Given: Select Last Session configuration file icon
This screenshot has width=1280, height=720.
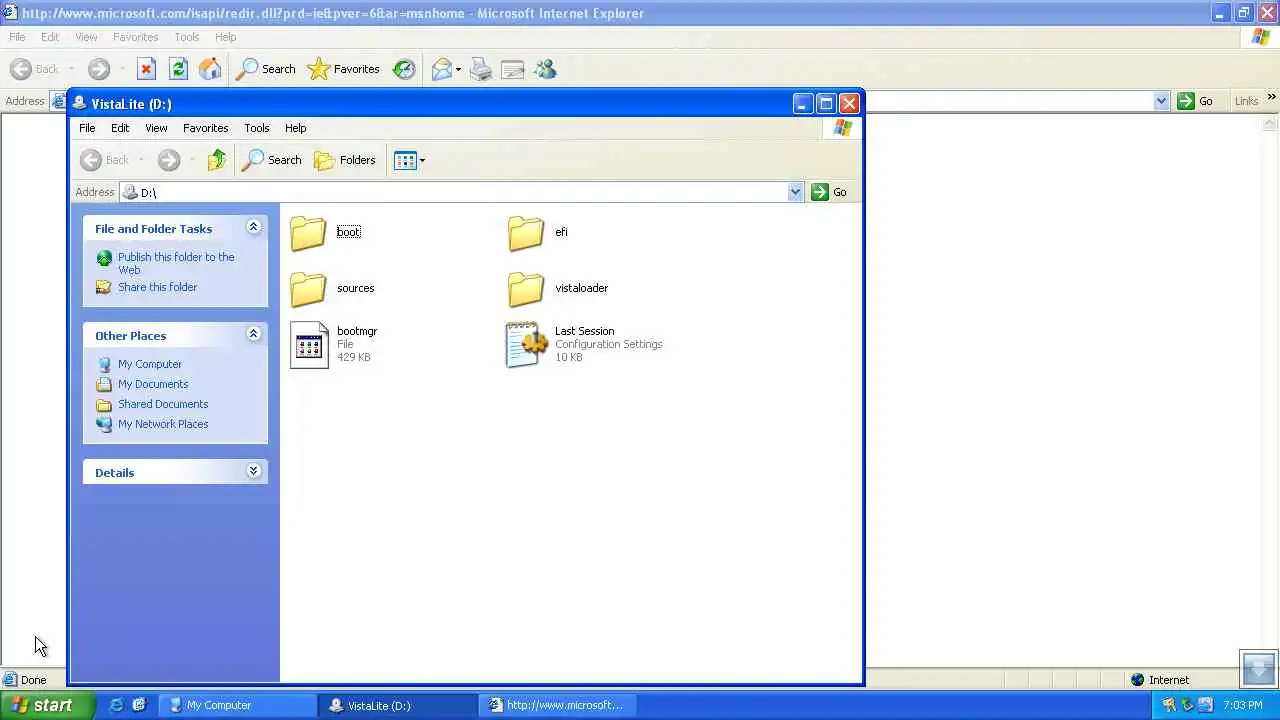Looking at the screenshot, I should tap(527, 345).
